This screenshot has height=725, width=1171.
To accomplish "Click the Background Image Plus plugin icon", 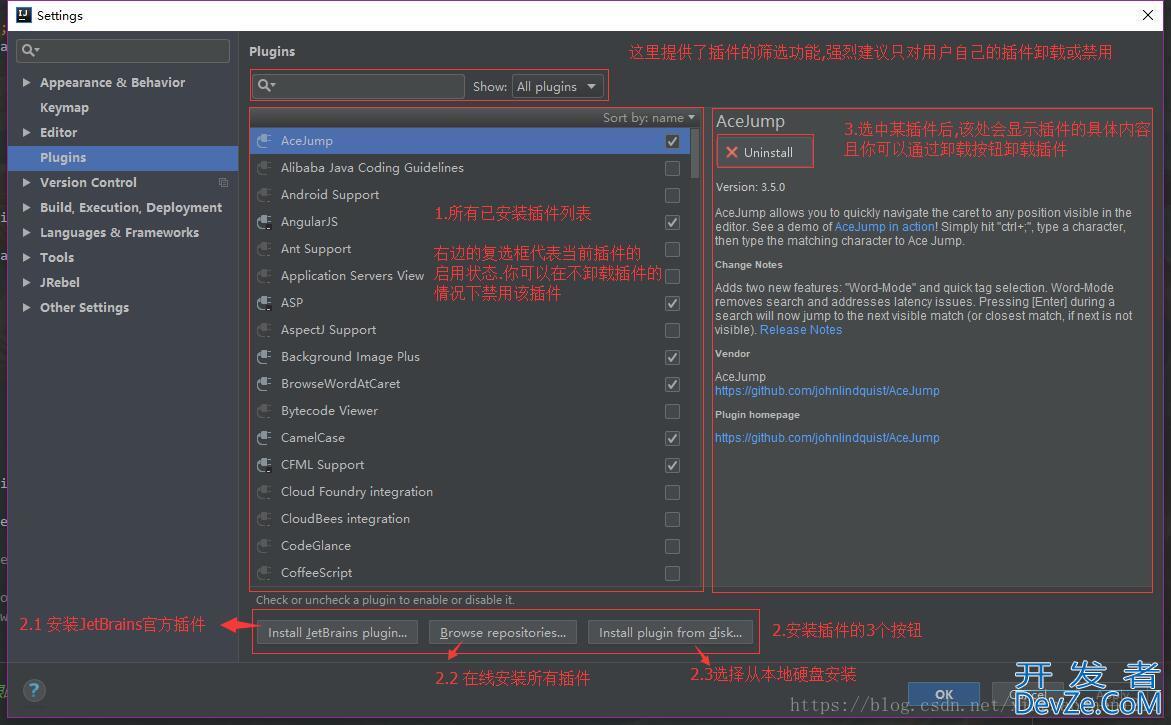I will click(264, 357).
